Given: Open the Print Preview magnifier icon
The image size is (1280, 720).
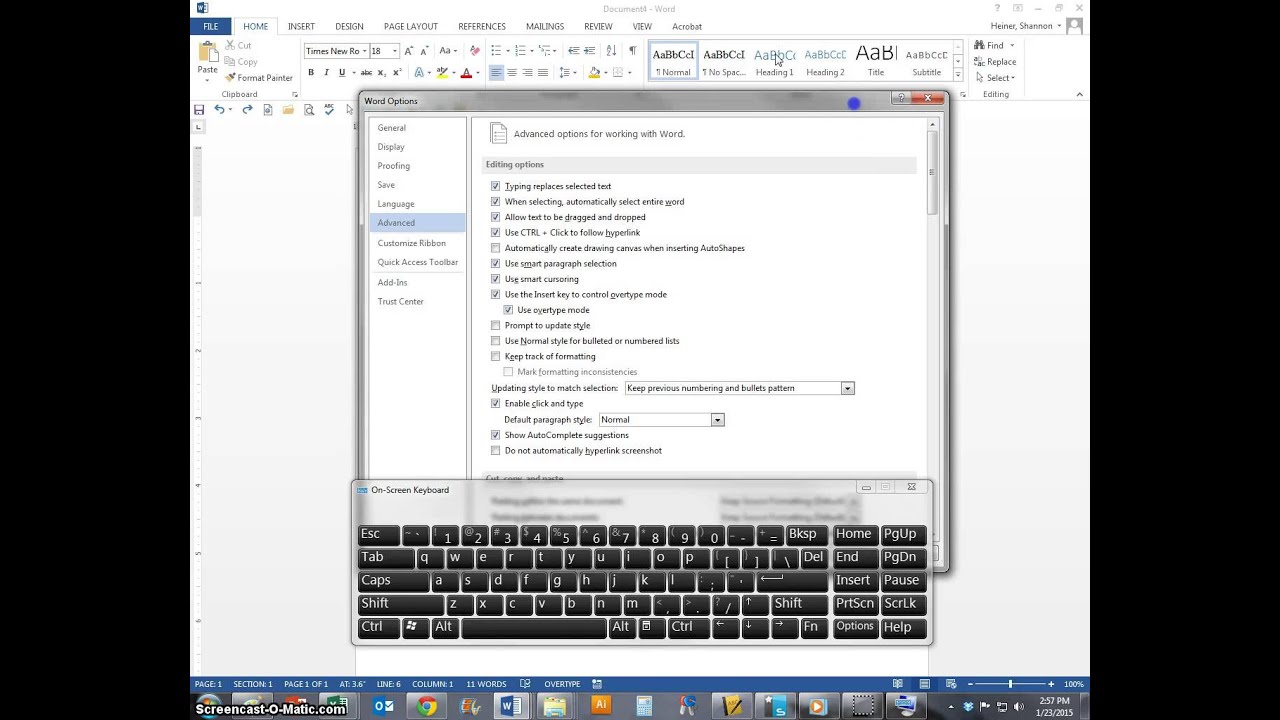Looking at the screenshot, I should (x=309, y=109).
